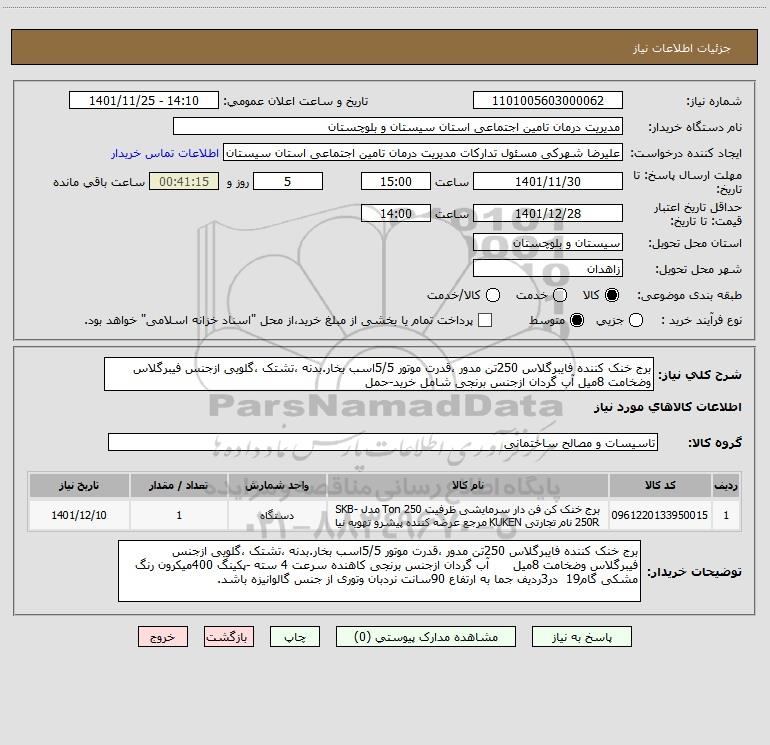Select the کالا/خدمت radio option
Image resolution: width=770 pixels, height=745 pixels.
pyautogui.click(x=493, y=295)
